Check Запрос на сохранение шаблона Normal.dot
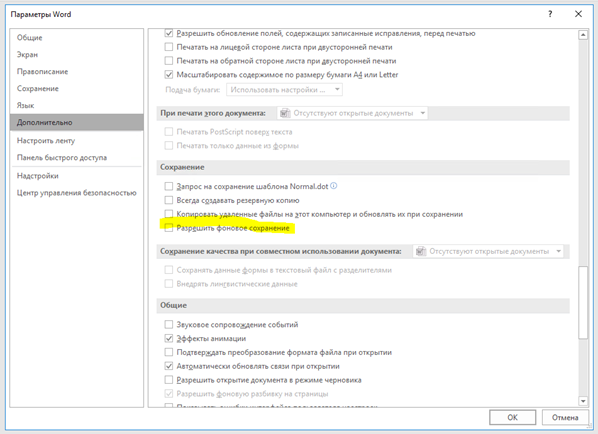Viewport: 598px width, 434px height. (169, 186)
